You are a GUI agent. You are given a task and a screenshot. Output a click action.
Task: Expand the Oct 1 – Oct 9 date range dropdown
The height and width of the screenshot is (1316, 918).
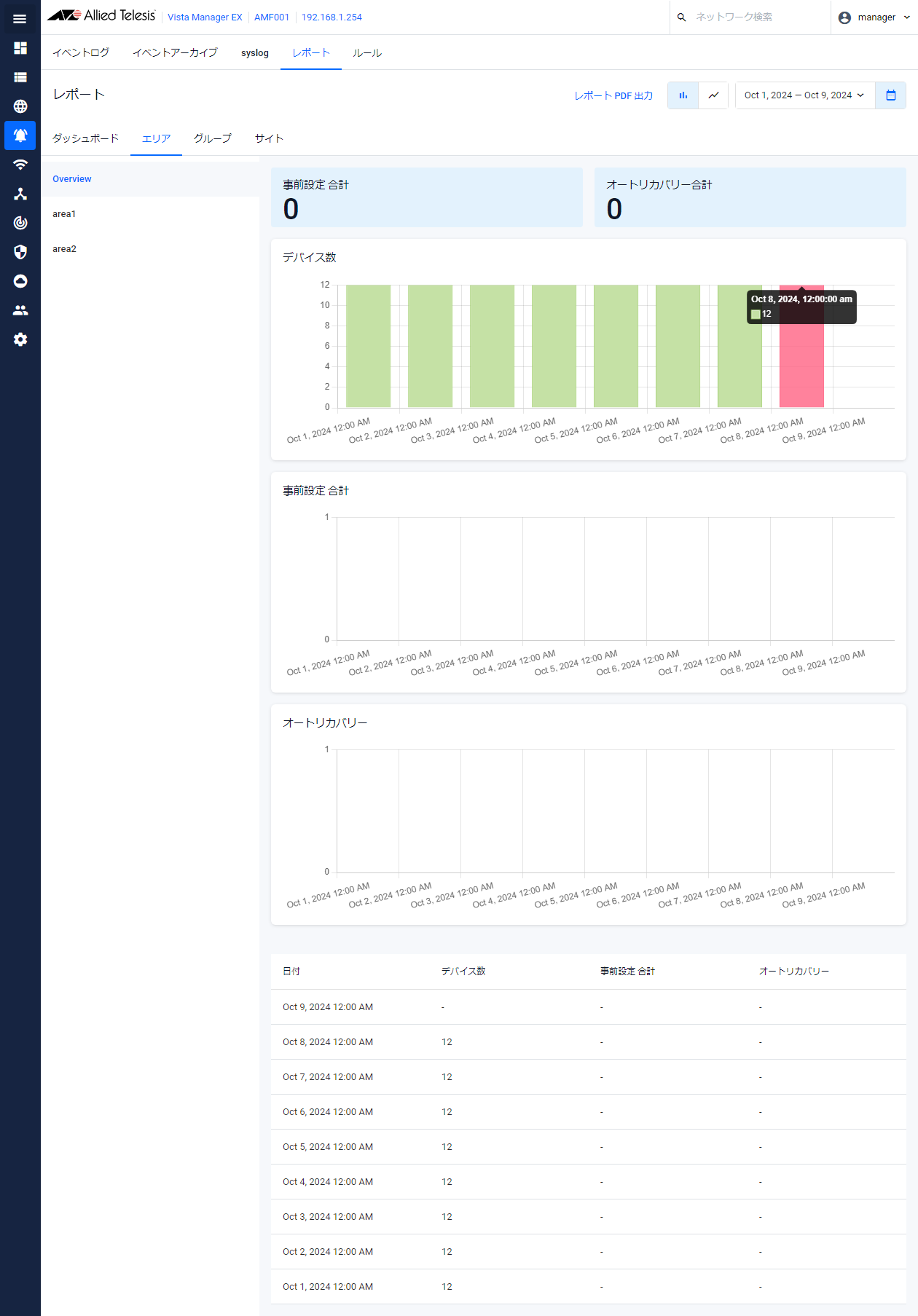[804, 95]
